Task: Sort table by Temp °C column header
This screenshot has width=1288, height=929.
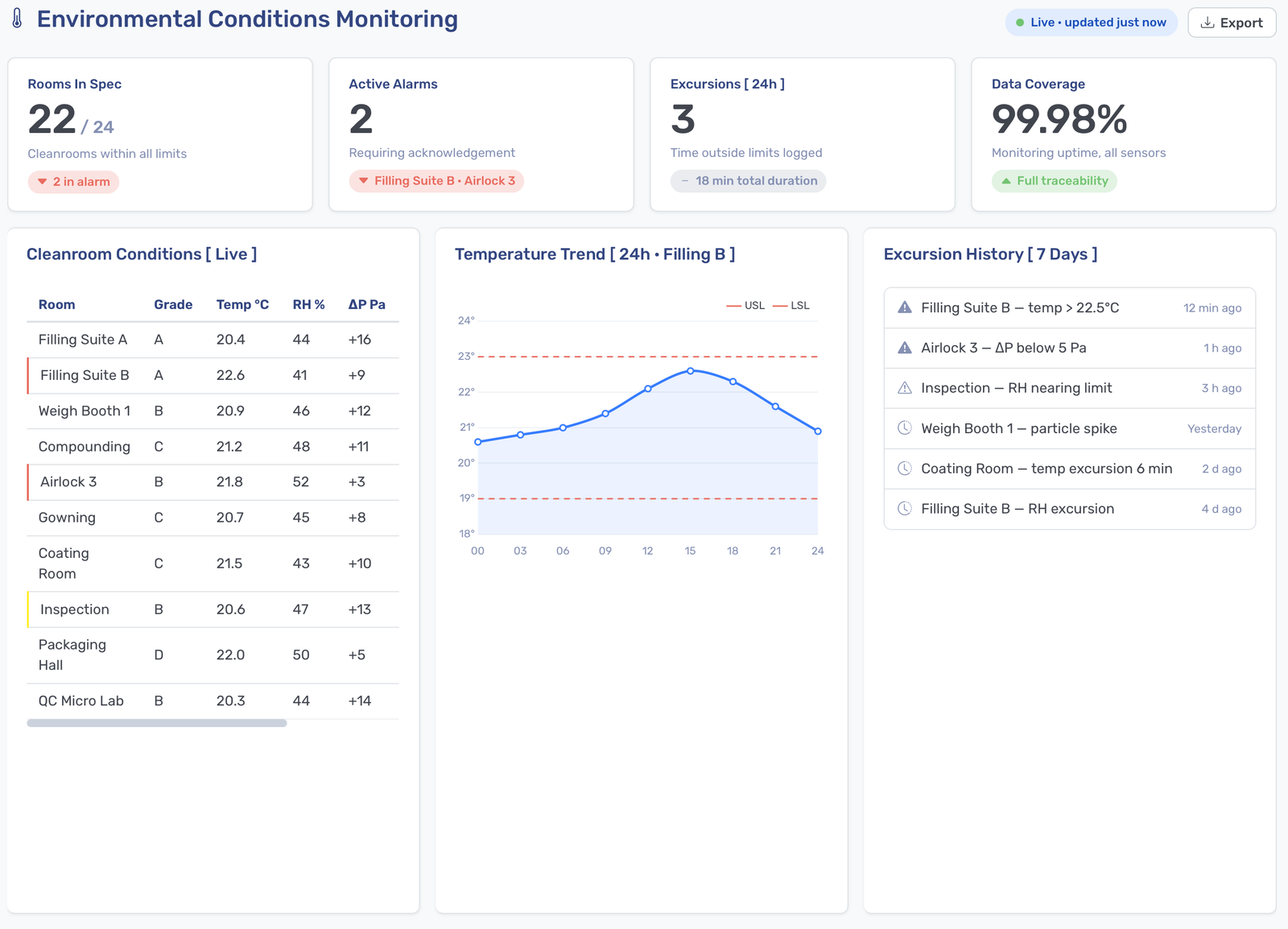Action: (x=242, y=304)
